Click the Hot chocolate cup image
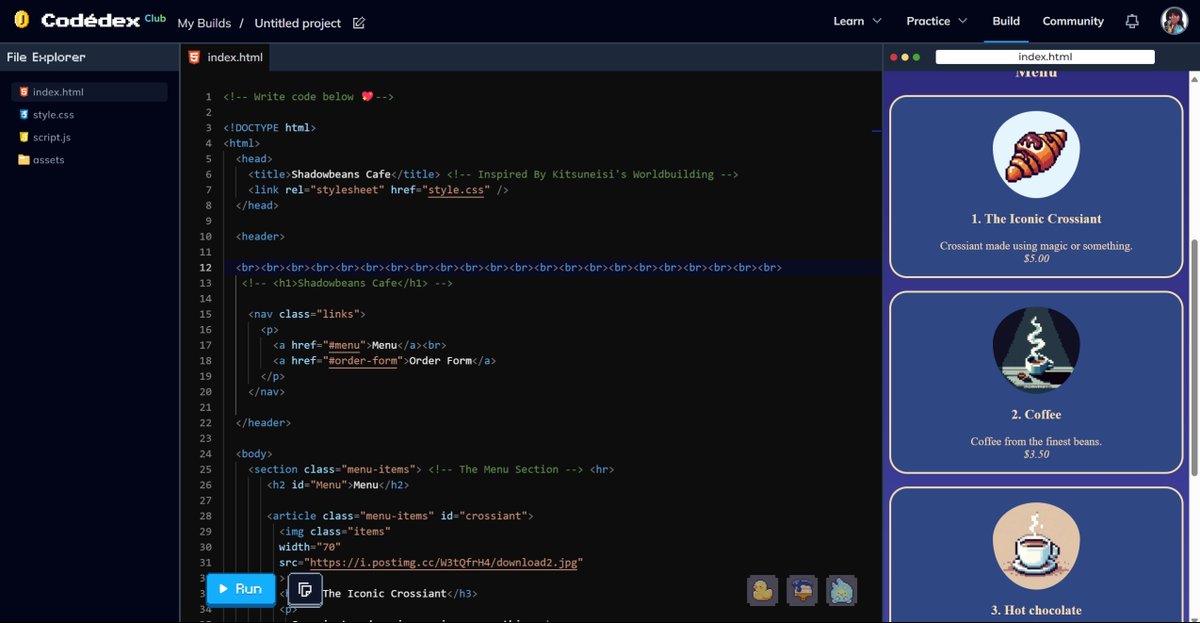The width and height of the screenshot is (1200, 623). (1036, 546)
